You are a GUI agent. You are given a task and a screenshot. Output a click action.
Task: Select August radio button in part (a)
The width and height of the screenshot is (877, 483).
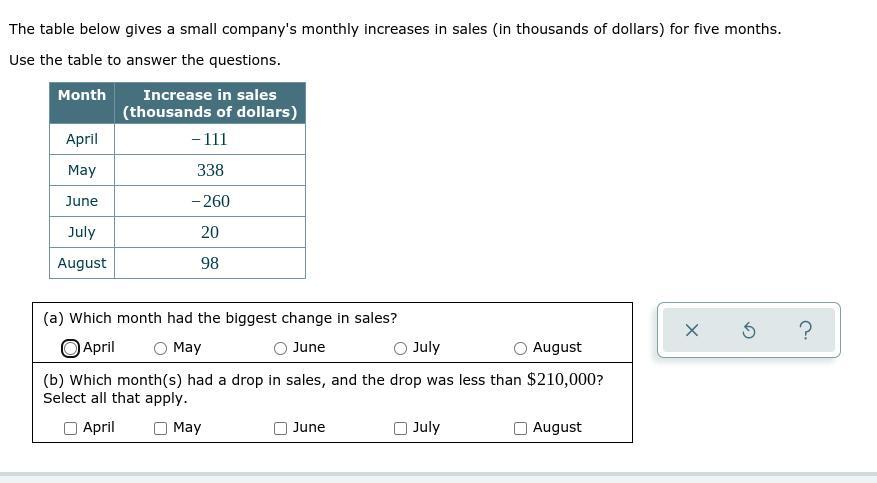point(521,348)
